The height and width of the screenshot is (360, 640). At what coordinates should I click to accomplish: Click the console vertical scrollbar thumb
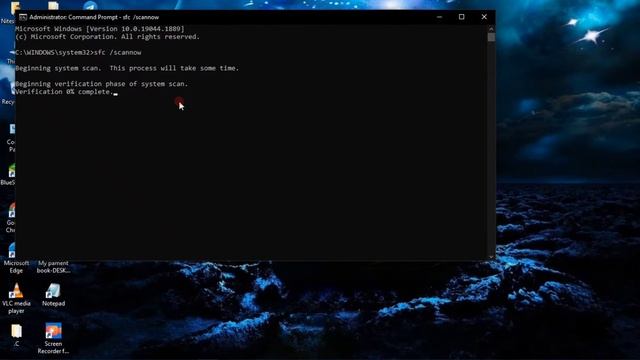coord(491,37)
